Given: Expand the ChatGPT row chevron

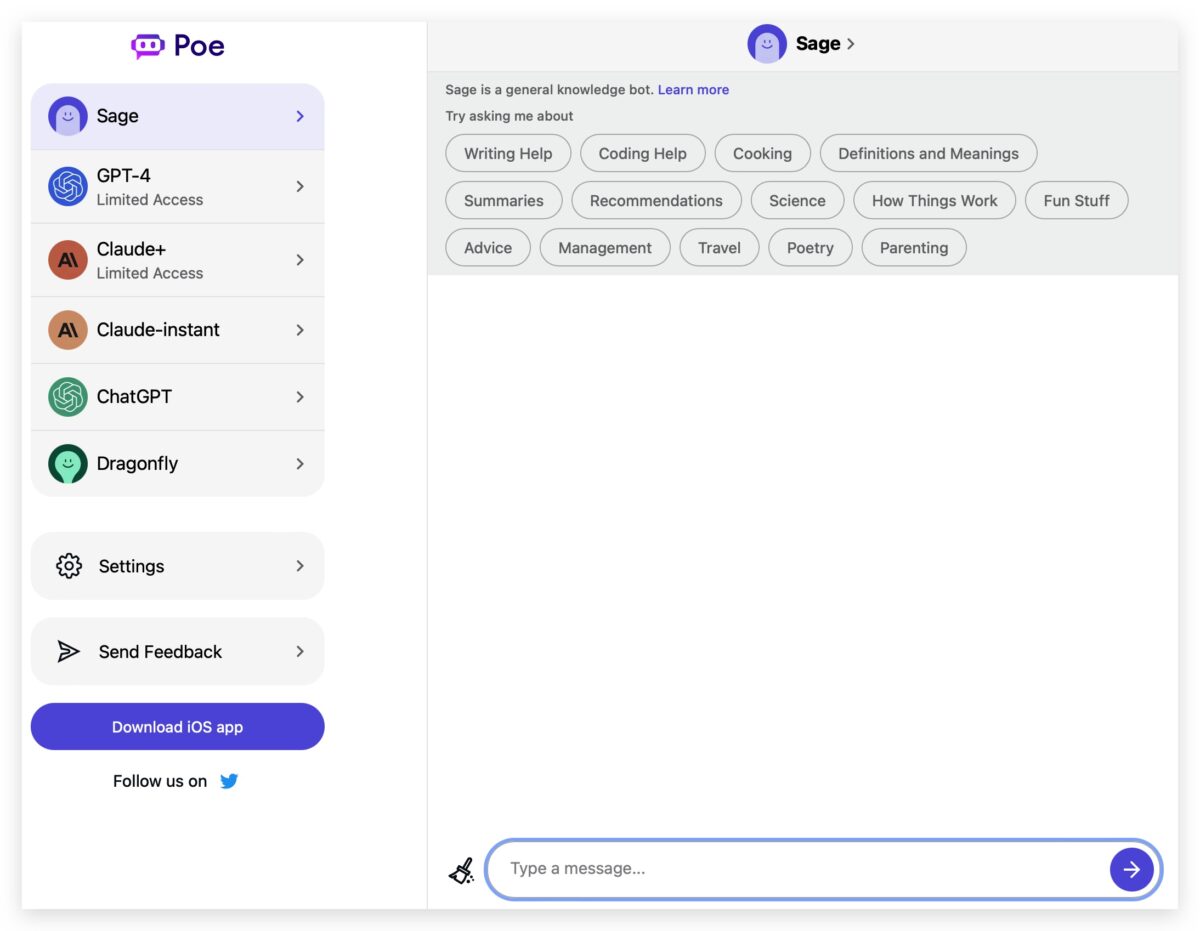Looking at the screenshot, I should [300, 397].
